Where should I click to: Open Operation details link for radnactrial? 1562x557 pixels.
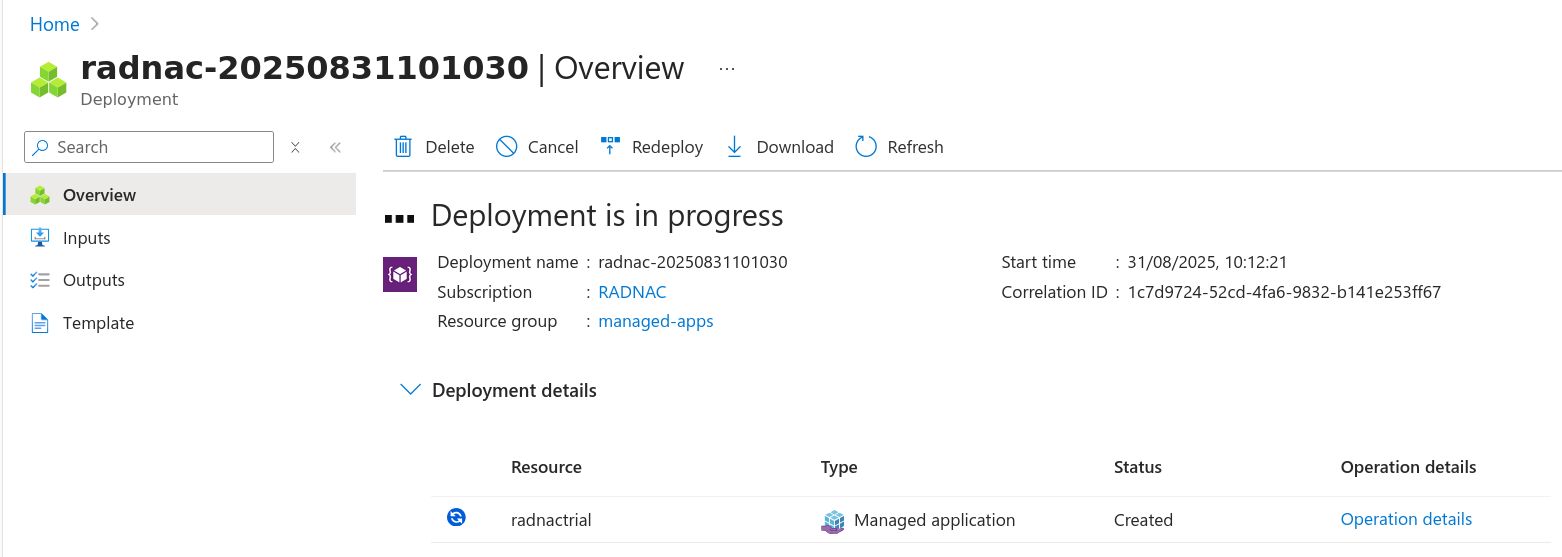click(1406, 519)
